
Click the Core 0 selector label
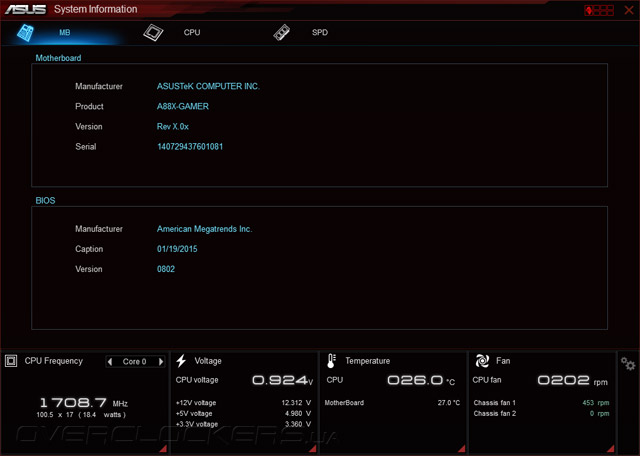(134, 361)
